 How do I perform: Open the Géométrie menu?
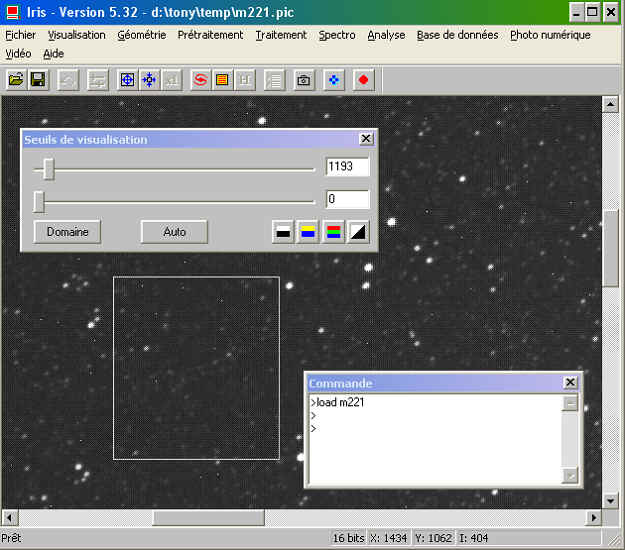point(142,35)
